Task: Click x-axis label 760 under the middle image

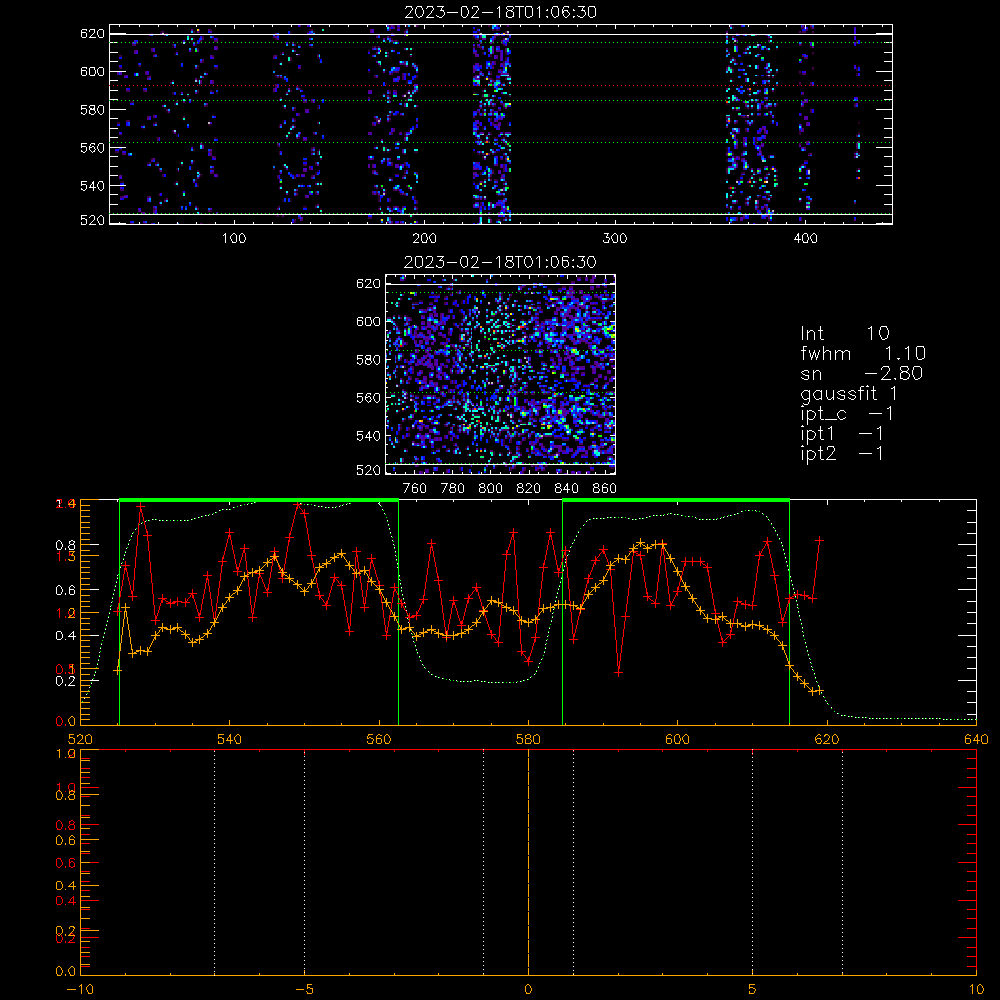Action: [415, 489]
